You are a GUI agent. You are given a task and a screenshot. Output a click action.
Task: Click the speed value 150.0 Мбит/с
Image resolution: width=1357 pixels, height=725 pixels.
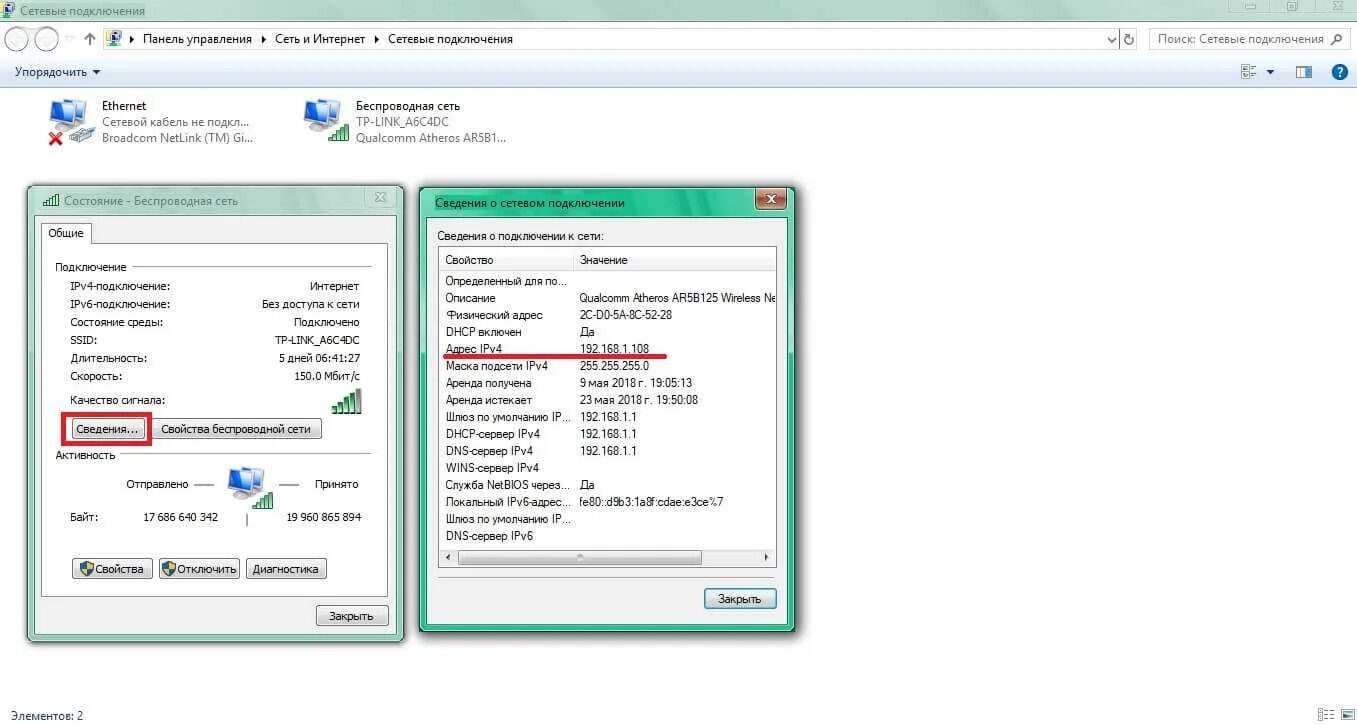[x=328, y=376]
